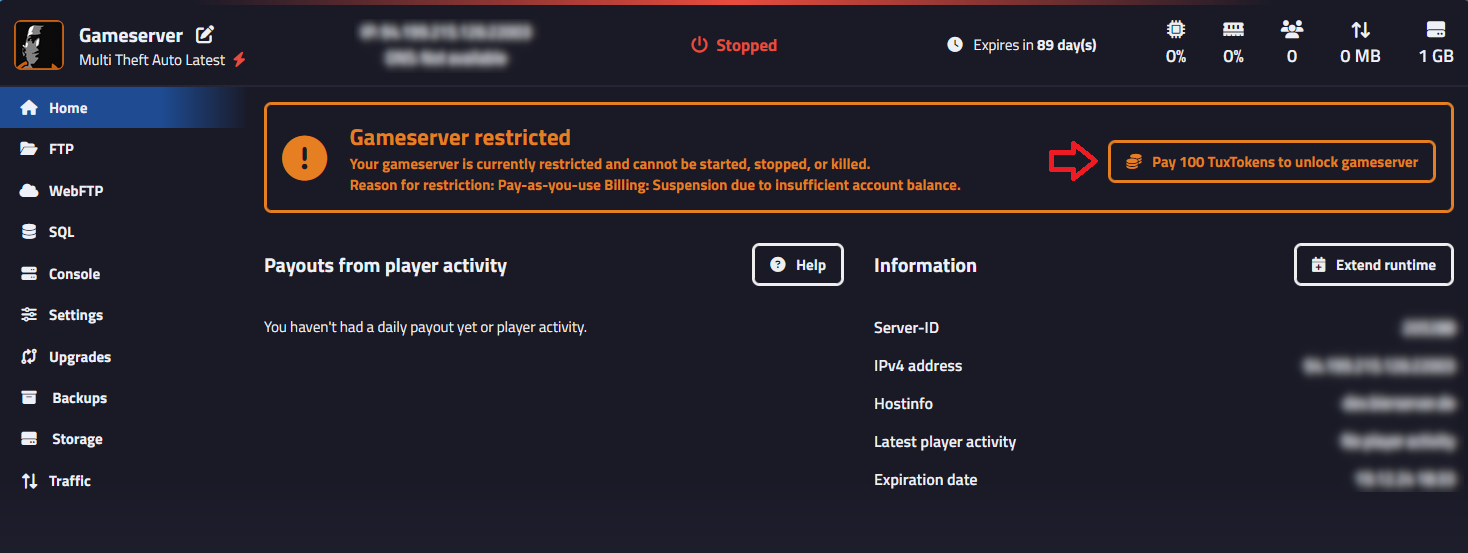Click the players count icon
Image resolution: width=1468 pixels, height=553 pixels.
1292,30
